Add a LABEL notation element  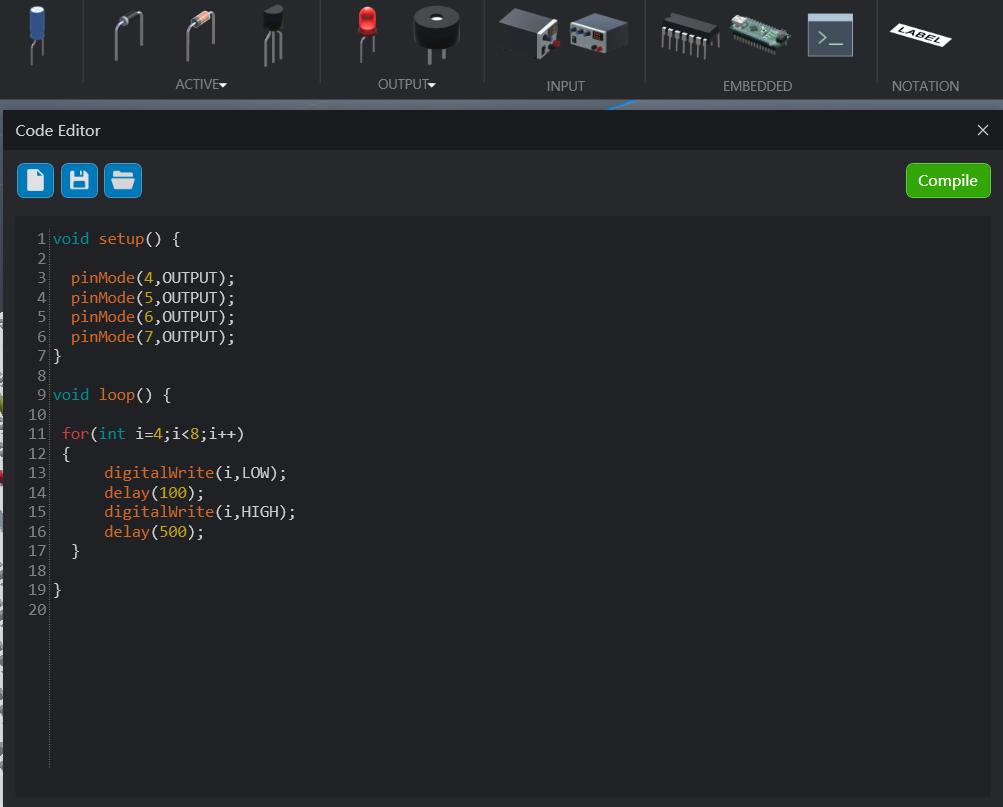[920, 35]
